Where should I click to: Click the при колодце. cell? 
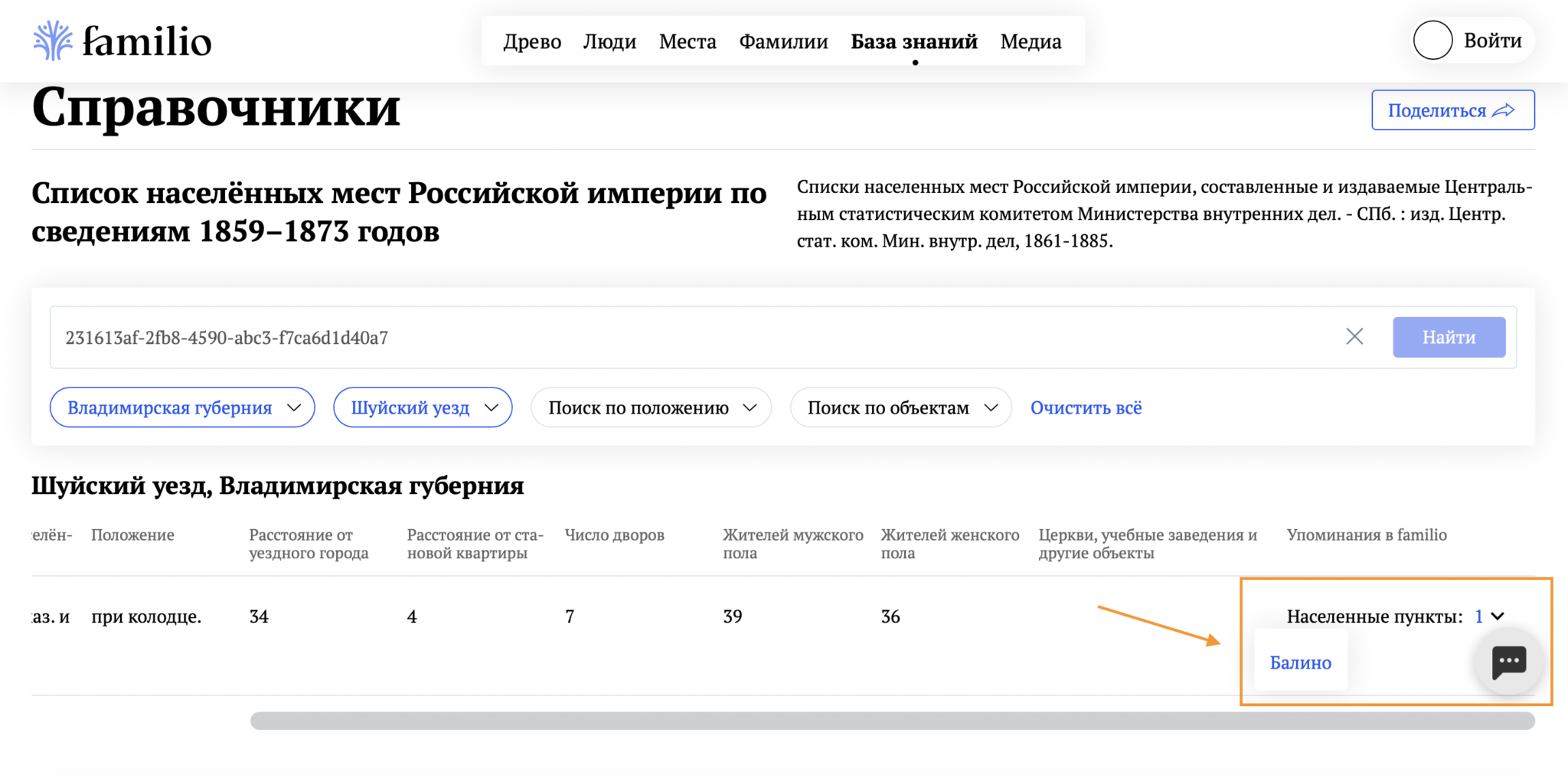146,616
